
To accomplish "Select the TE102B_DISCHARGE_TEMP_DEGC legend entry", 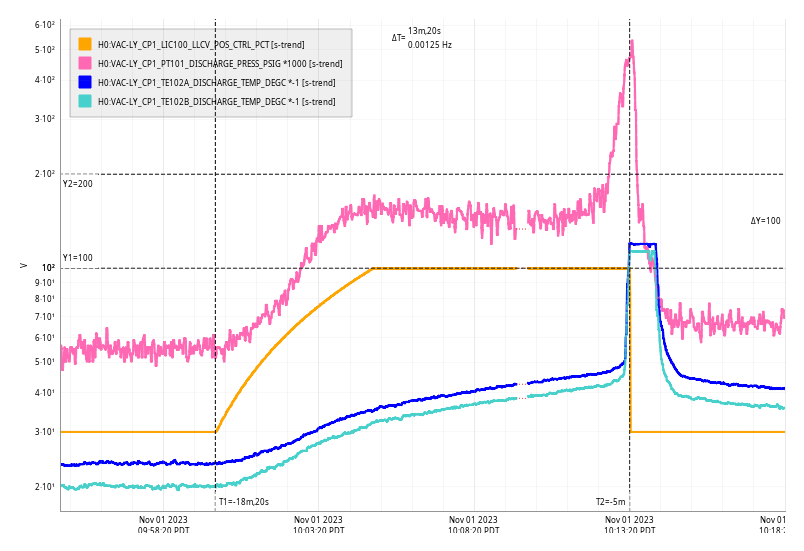I will (216, 101).
